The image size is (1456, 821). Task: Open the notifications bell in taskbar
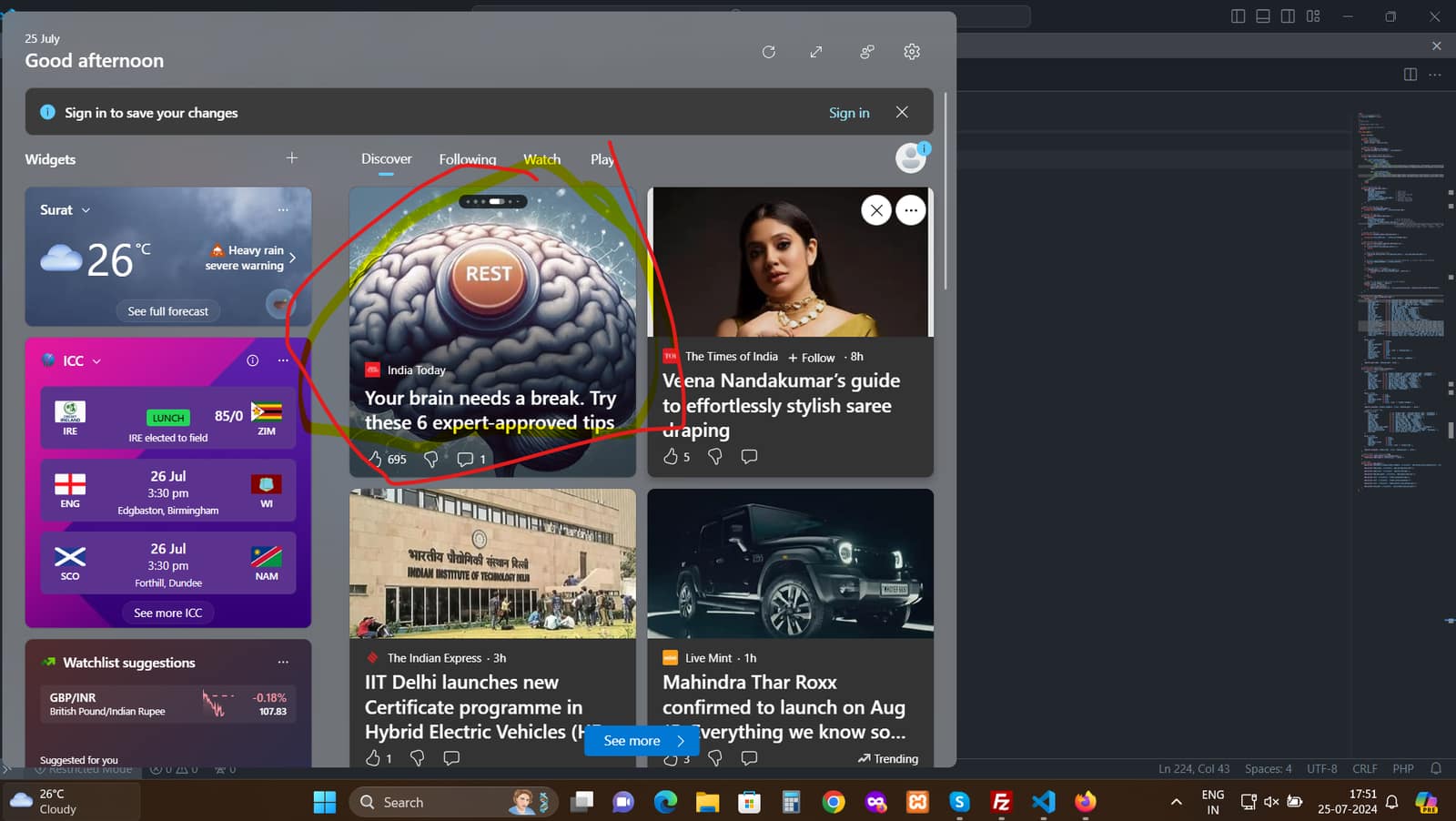point(1391,802)
